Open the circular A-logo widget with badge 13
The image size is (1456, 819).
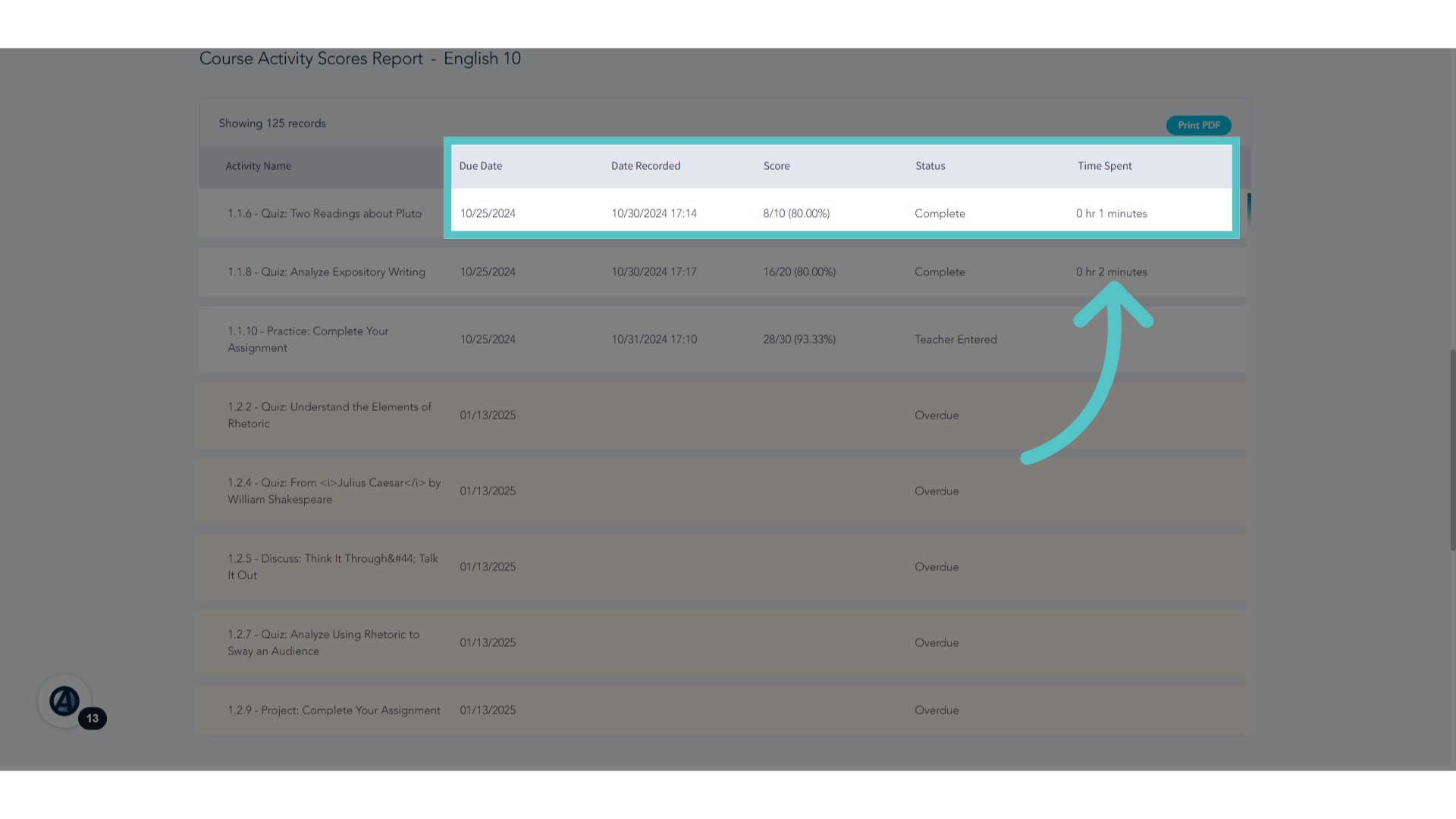coord(65,701)
